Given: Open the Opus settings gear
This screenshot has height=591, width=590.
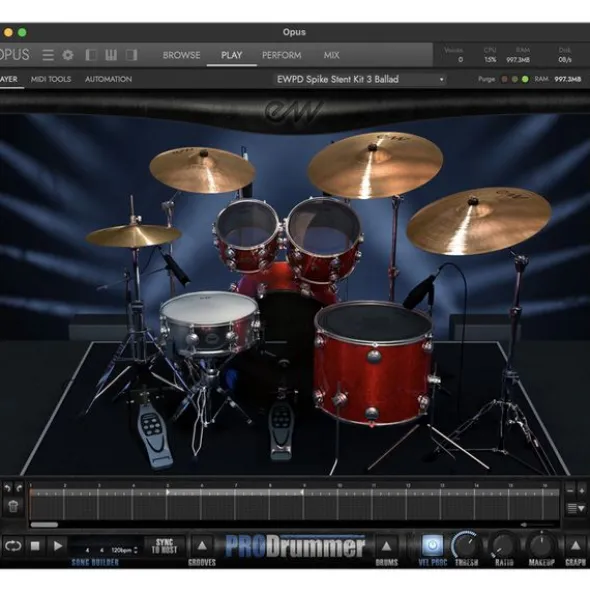Looking at the screenshot, I should 68,55.
